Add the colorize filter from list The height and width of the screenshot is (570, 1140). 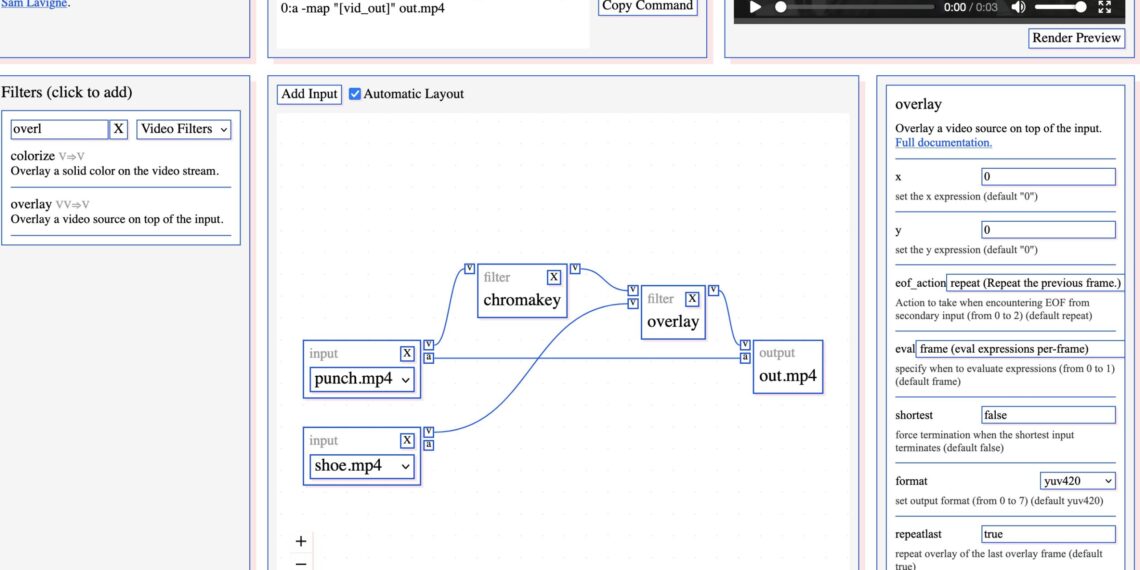point(31,156)
